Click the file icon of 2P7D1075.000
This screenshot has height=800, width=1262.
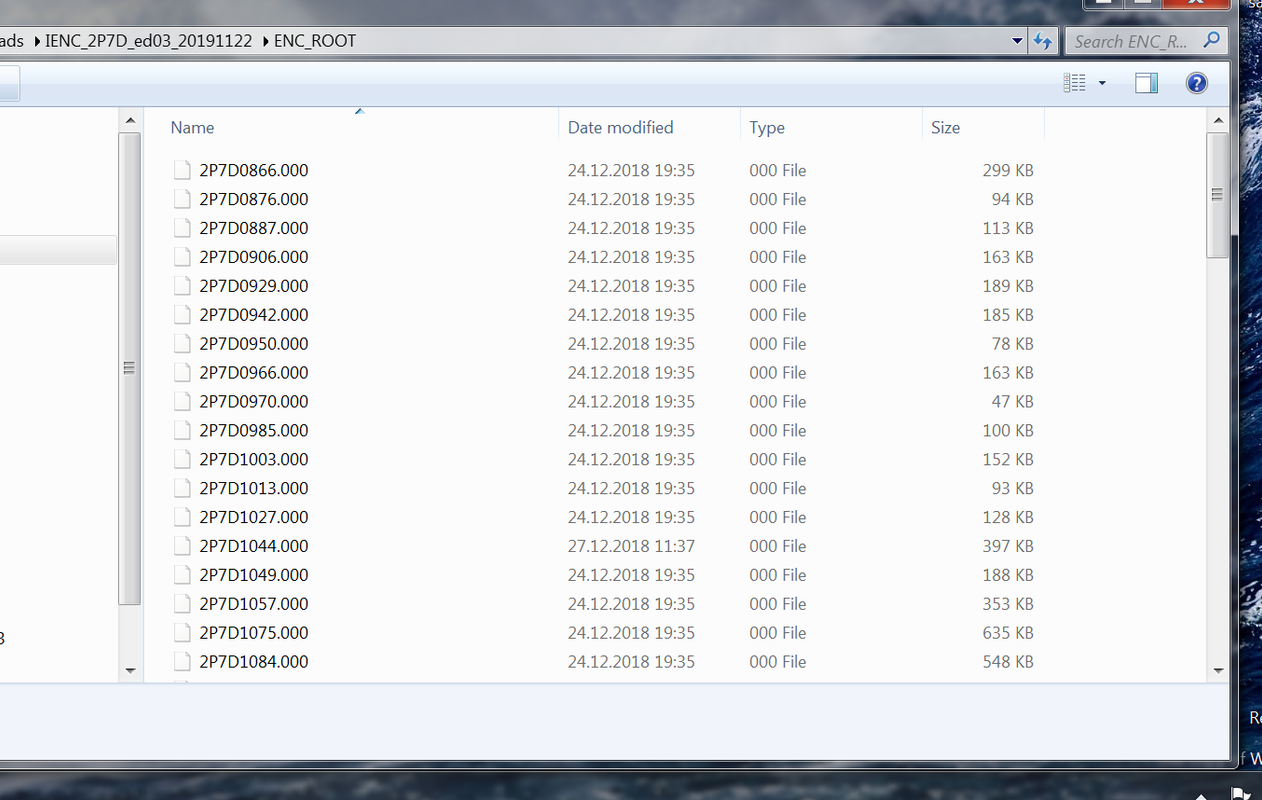[181, 634]
